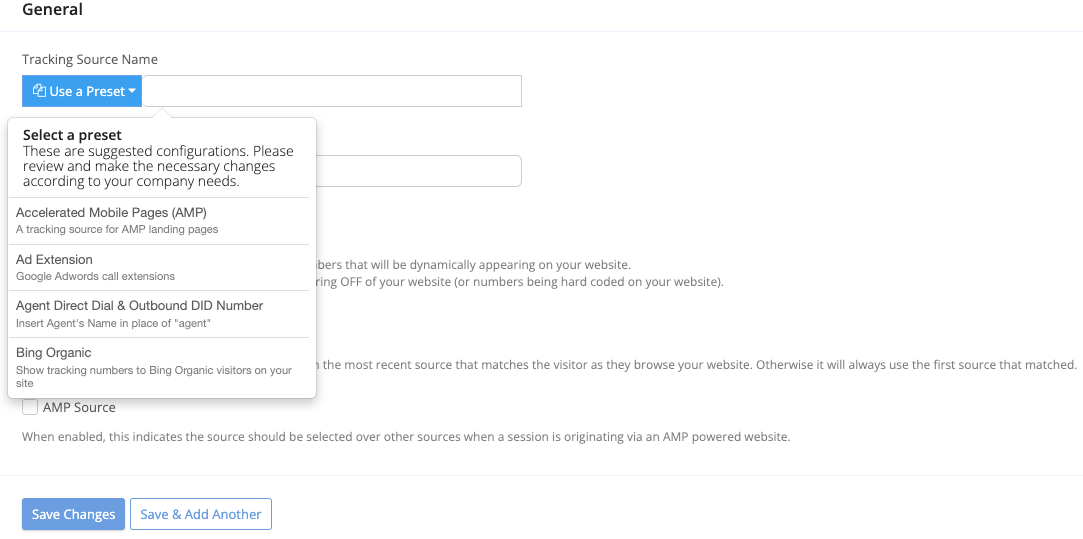The height and width of the screenshot is (539, 1083).
Task: Click the Tracking Source Name label
Action: (90, 60)
